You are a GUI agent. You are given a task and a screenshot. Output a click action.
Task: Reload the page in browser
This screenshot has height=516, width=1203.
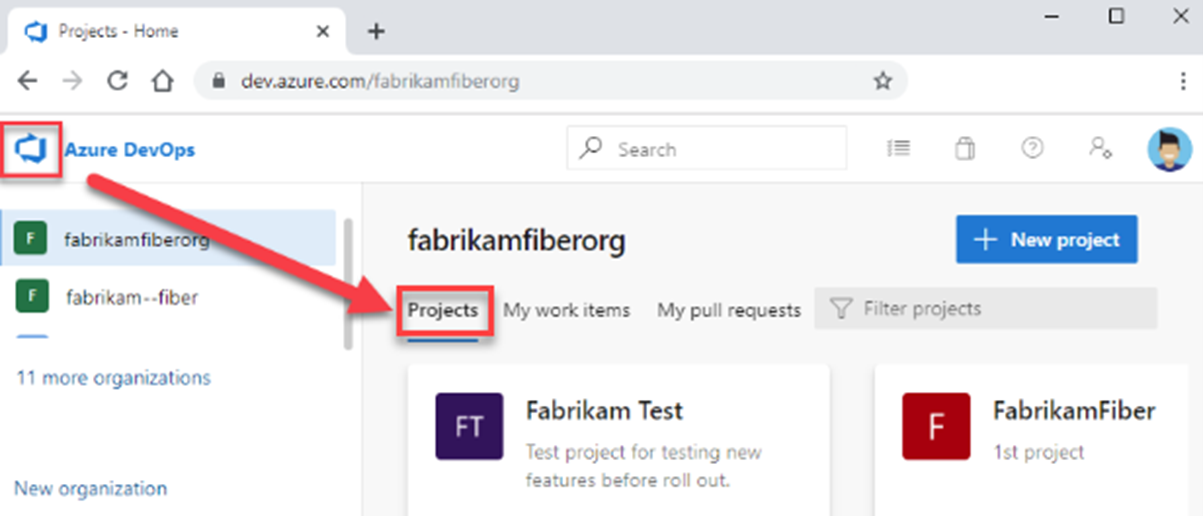117,82
